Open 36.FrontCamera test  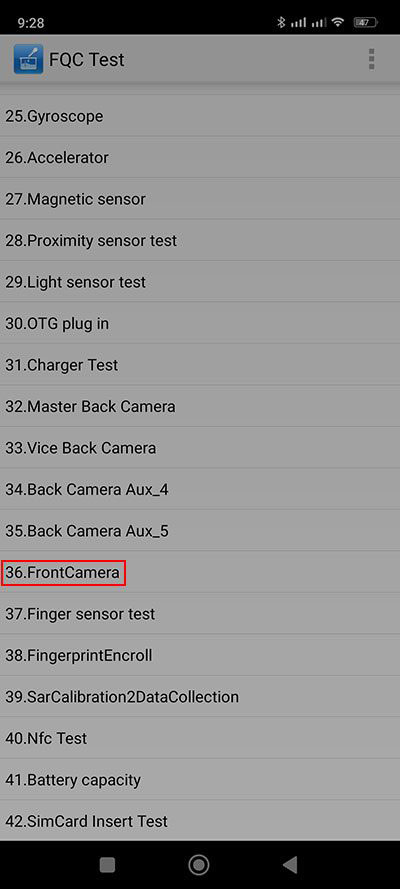point(200,572)
